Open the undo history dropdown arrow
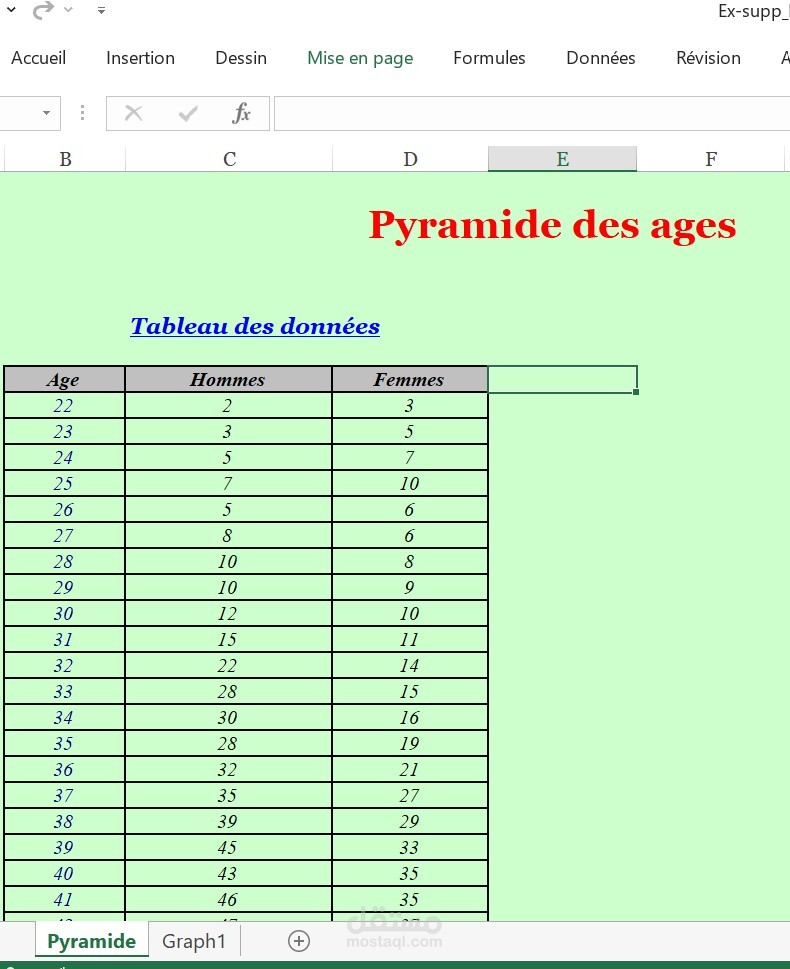This screenshot has height=969, width=790. [11, 10]
